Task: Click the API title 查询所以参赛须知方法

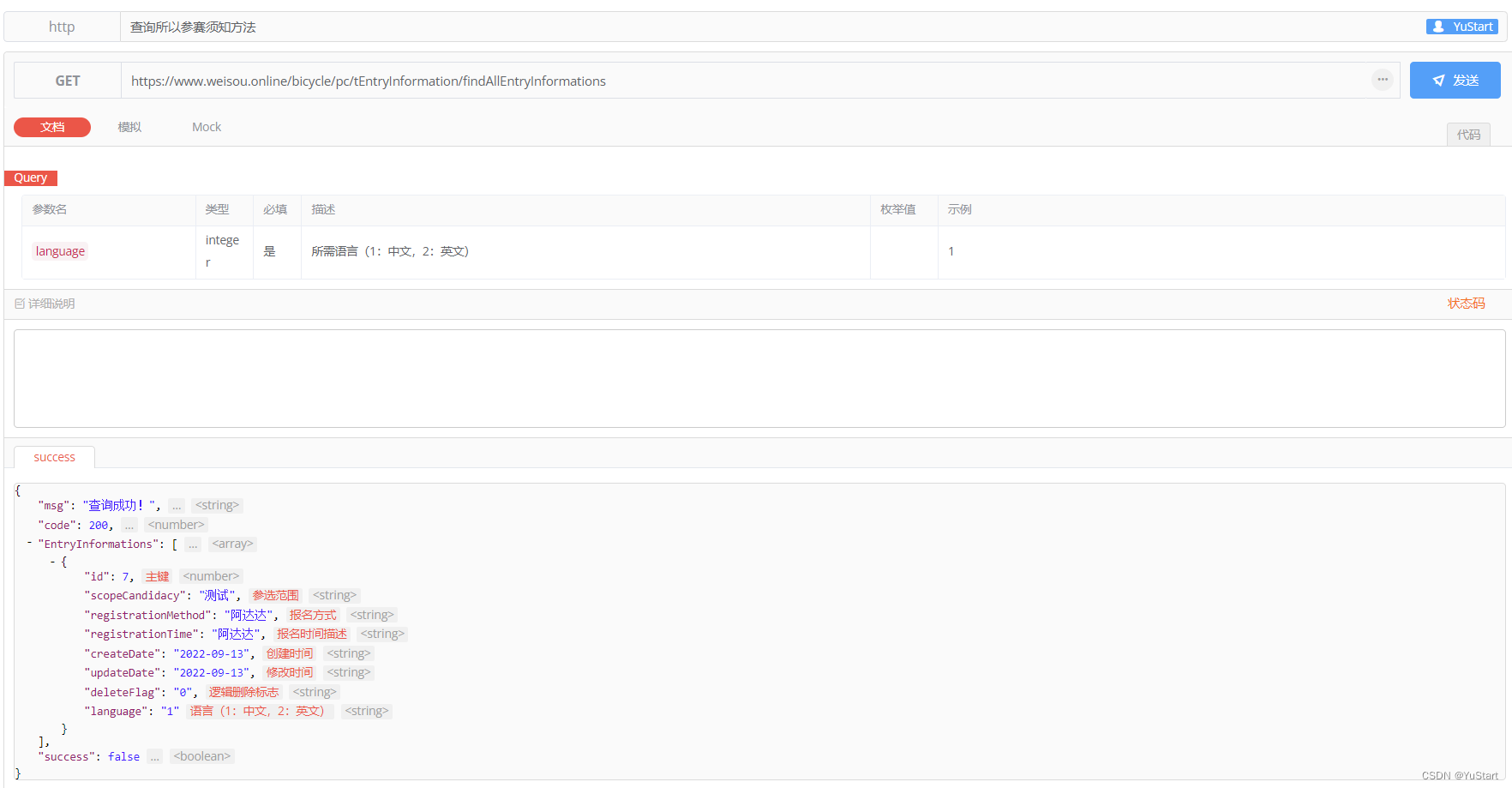Action: (x=193, y=27)
